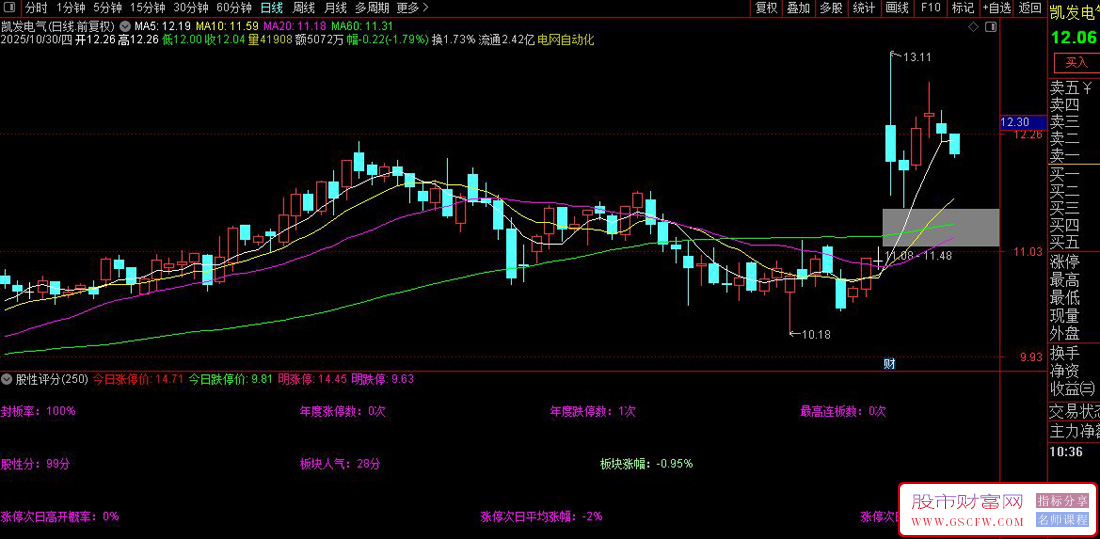The height and width of the screenshot is (539, 1100).
Task: Click the MA60: 11.31 indicator label
Action: pos(363,27)
